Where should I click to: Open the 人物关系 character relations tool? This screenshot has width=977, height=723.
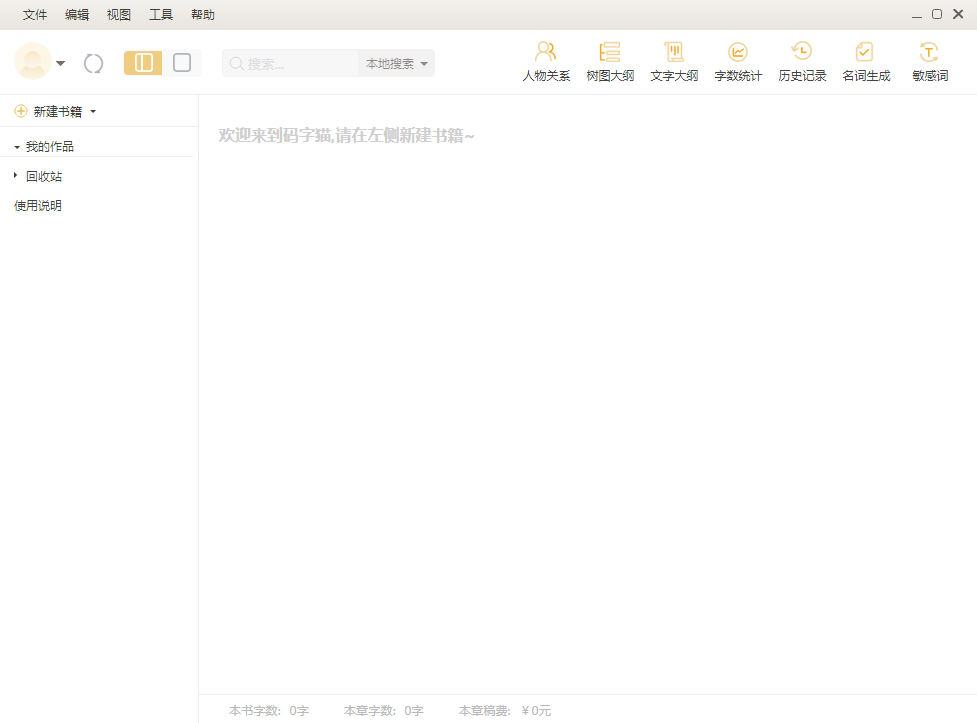(546, 62)
